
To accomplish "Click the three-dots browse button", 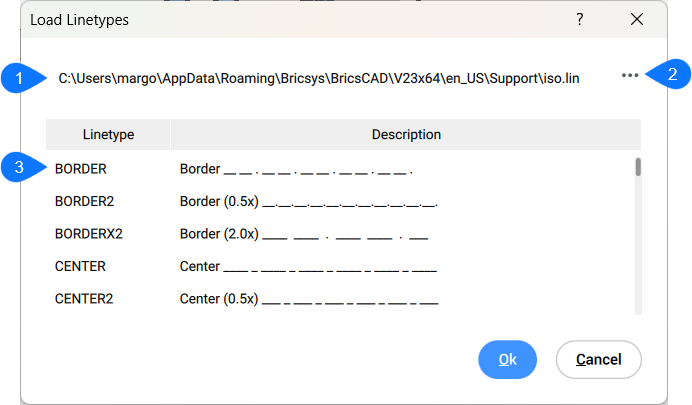I will coord(629,75).
